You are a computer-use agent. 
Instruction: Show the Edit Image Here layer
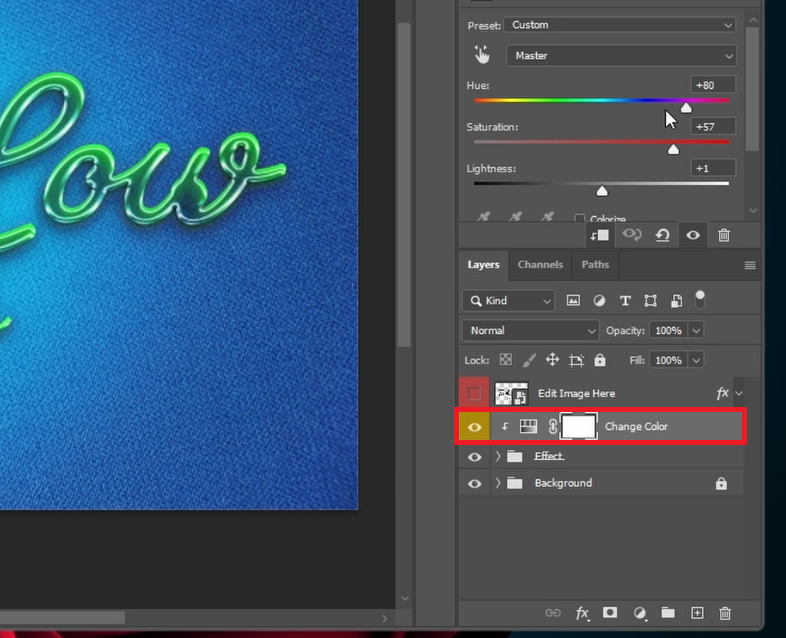(x=474, y=394)
